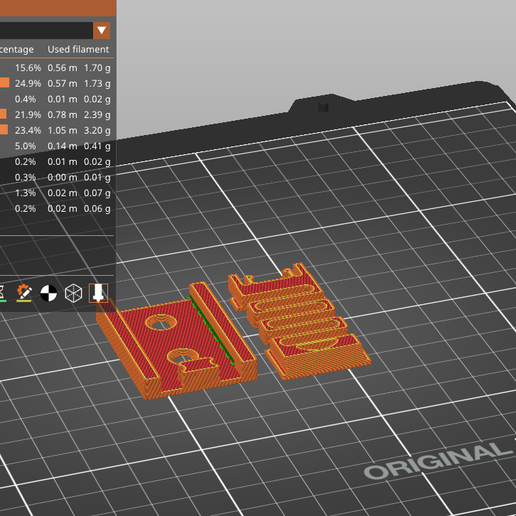
Task: Click the 0.14 m filament length value
Action: [x=62, y=146]
